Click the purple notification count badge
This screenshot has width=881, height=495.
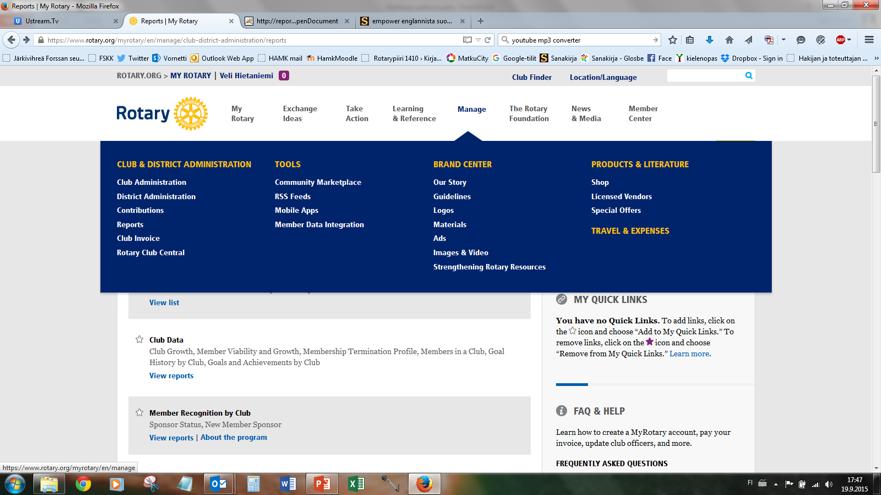(284, 75)
